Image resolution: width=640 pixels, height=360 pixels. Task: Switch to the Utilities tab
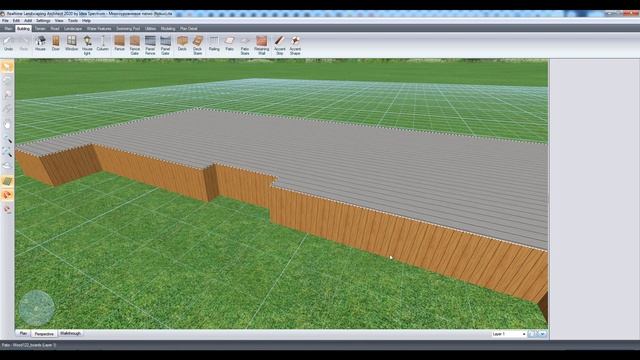click(x=150, y=29)
